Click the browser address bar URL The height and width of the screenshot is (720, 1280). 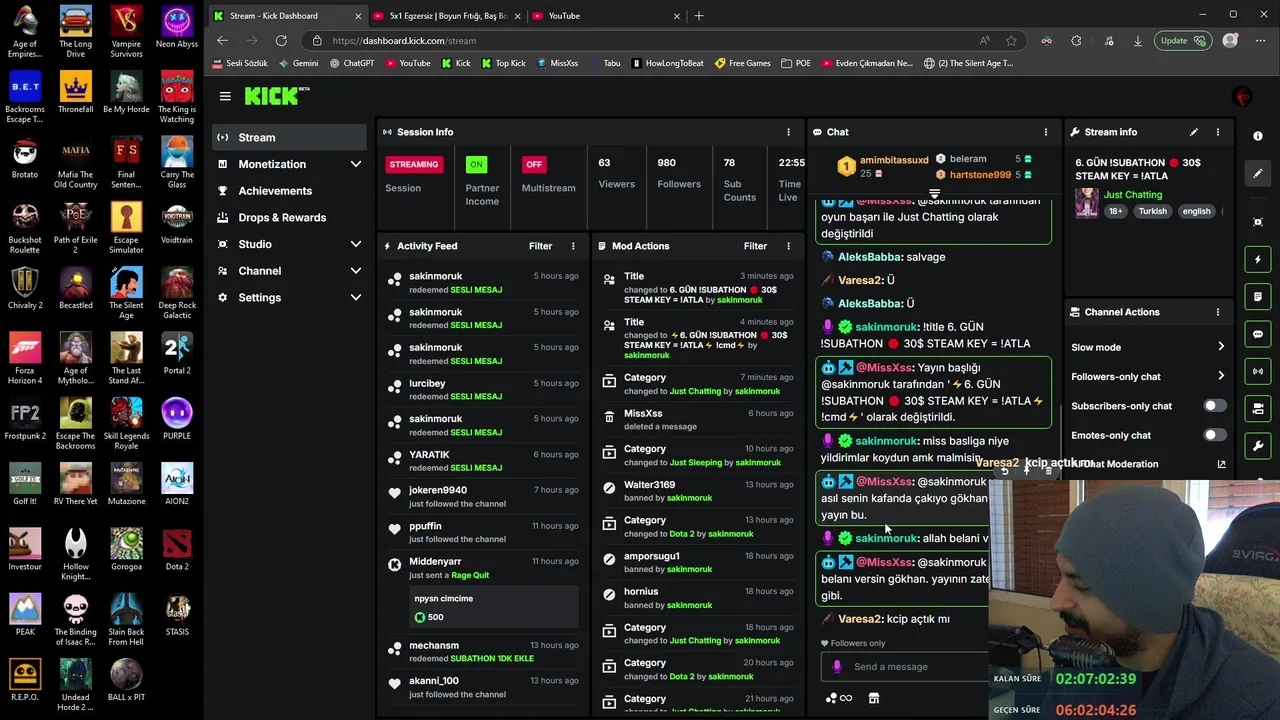coord(404,41)
